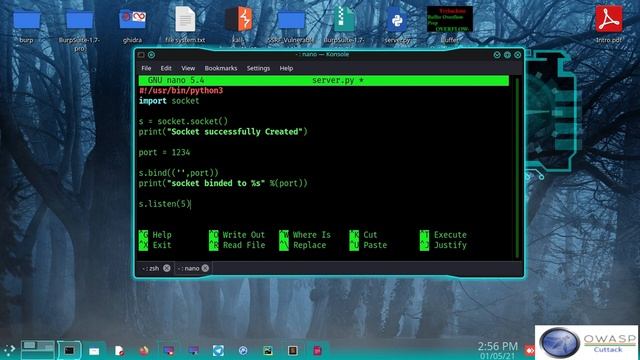Maximize the Konsole window
This screenshot has width=640, height=360.
pos(507,55)
